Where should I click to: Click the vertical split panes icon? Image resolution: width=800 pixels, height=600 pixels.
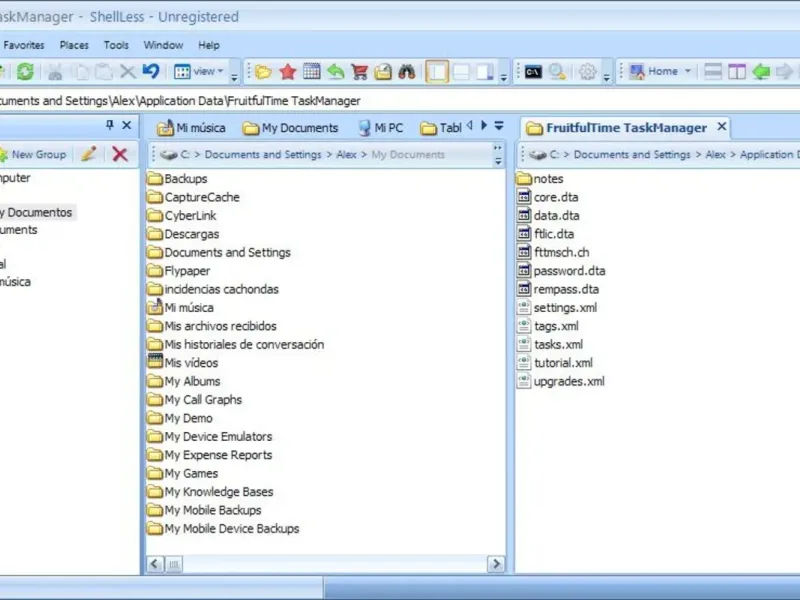[737, 71]
